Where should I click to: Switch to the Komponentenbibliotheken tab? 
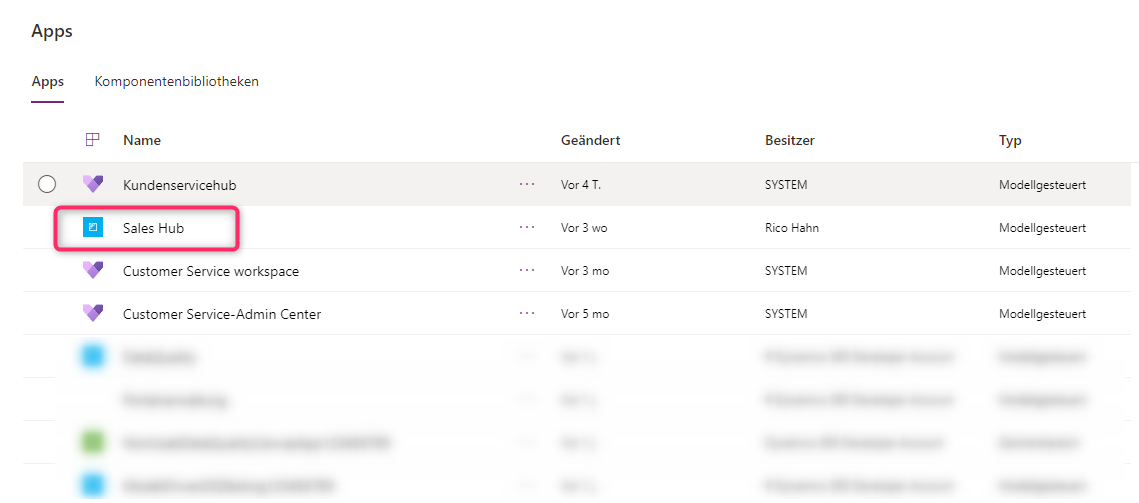coord(177,81)
